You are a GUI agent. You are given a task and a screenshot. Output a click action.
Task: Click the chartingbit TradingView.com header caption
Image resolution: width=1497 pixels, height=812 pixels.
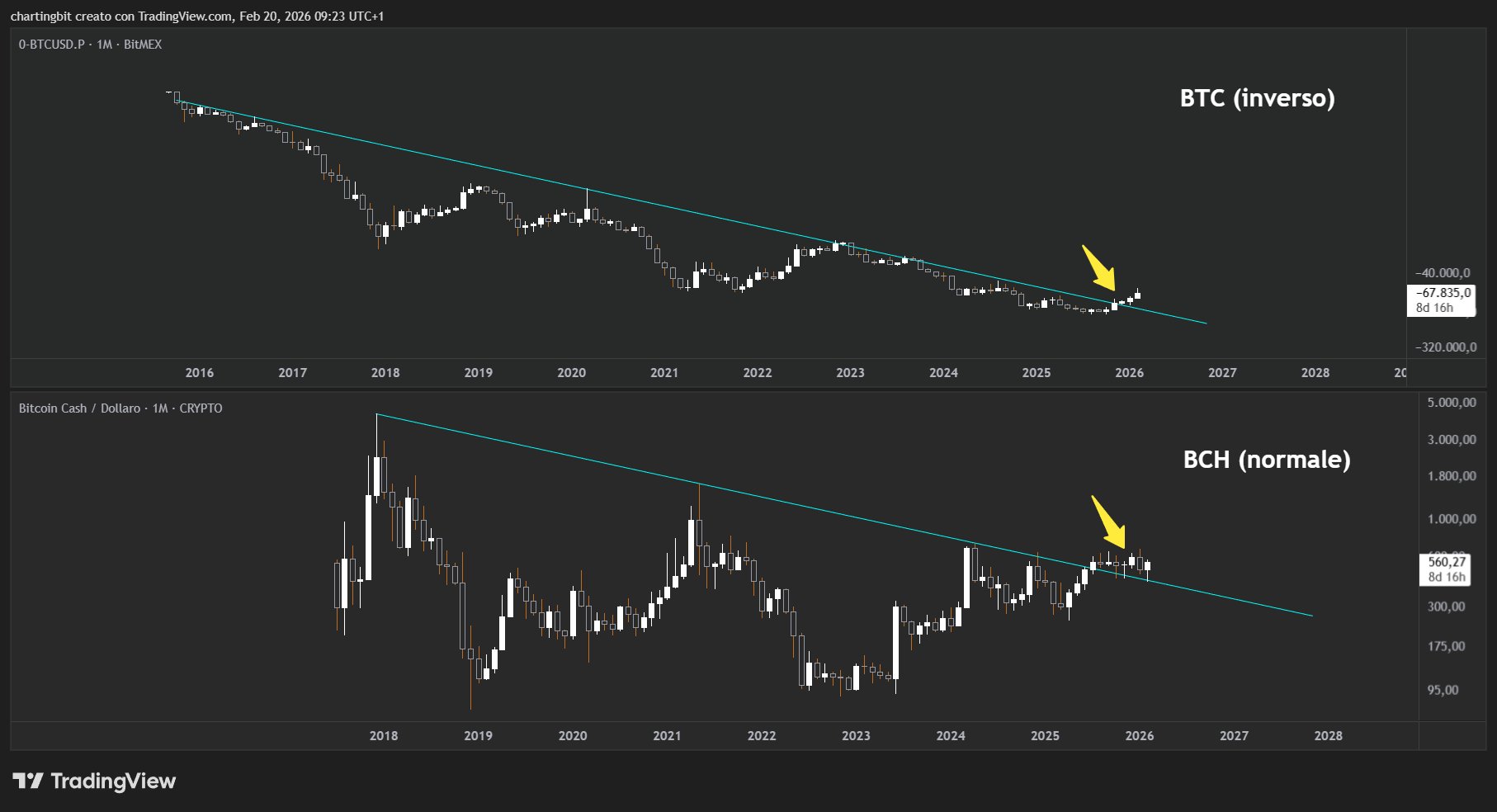tap(197, 17)
